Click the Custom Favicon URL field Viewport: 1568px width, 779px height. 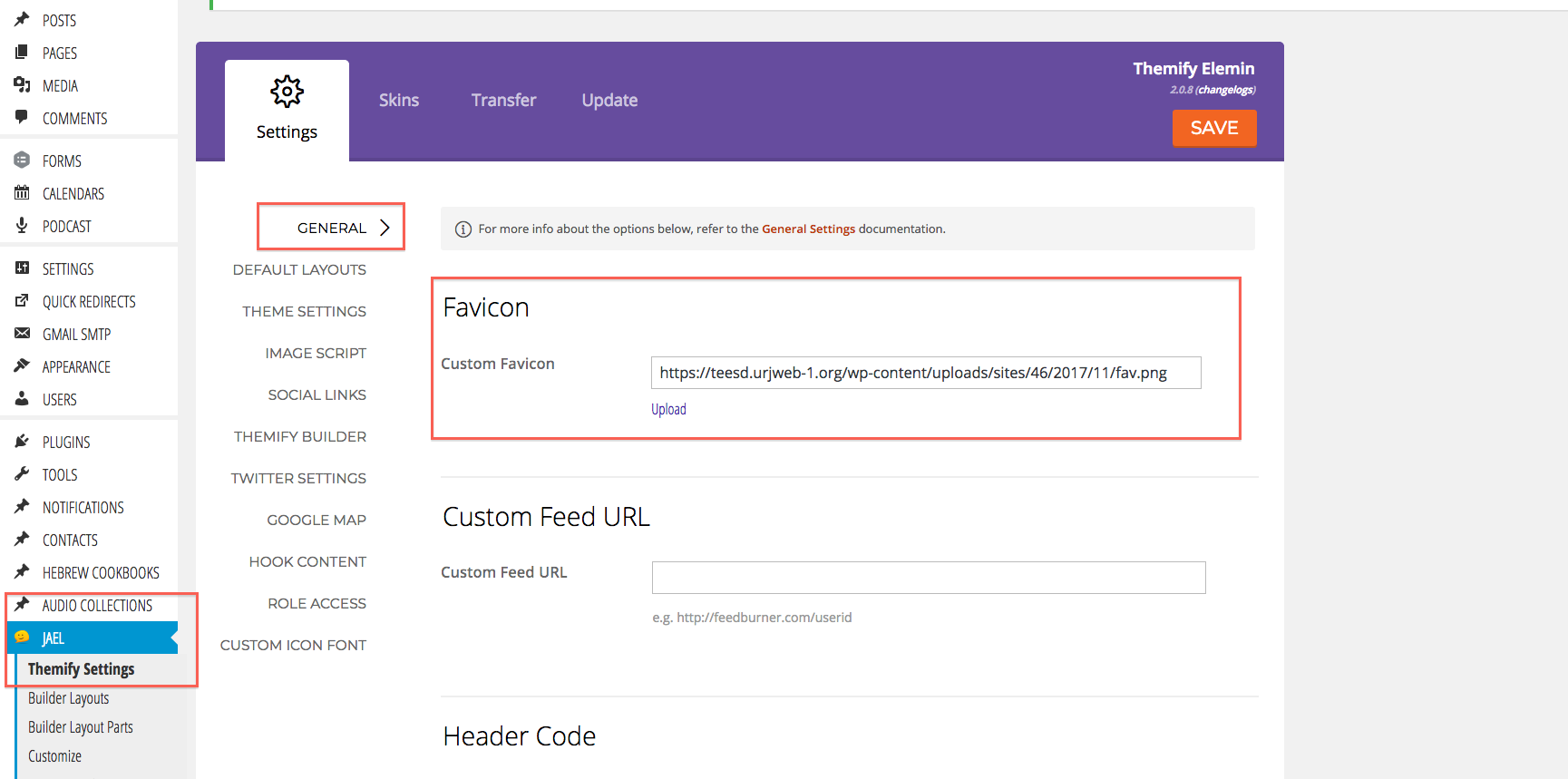(925, 373)
